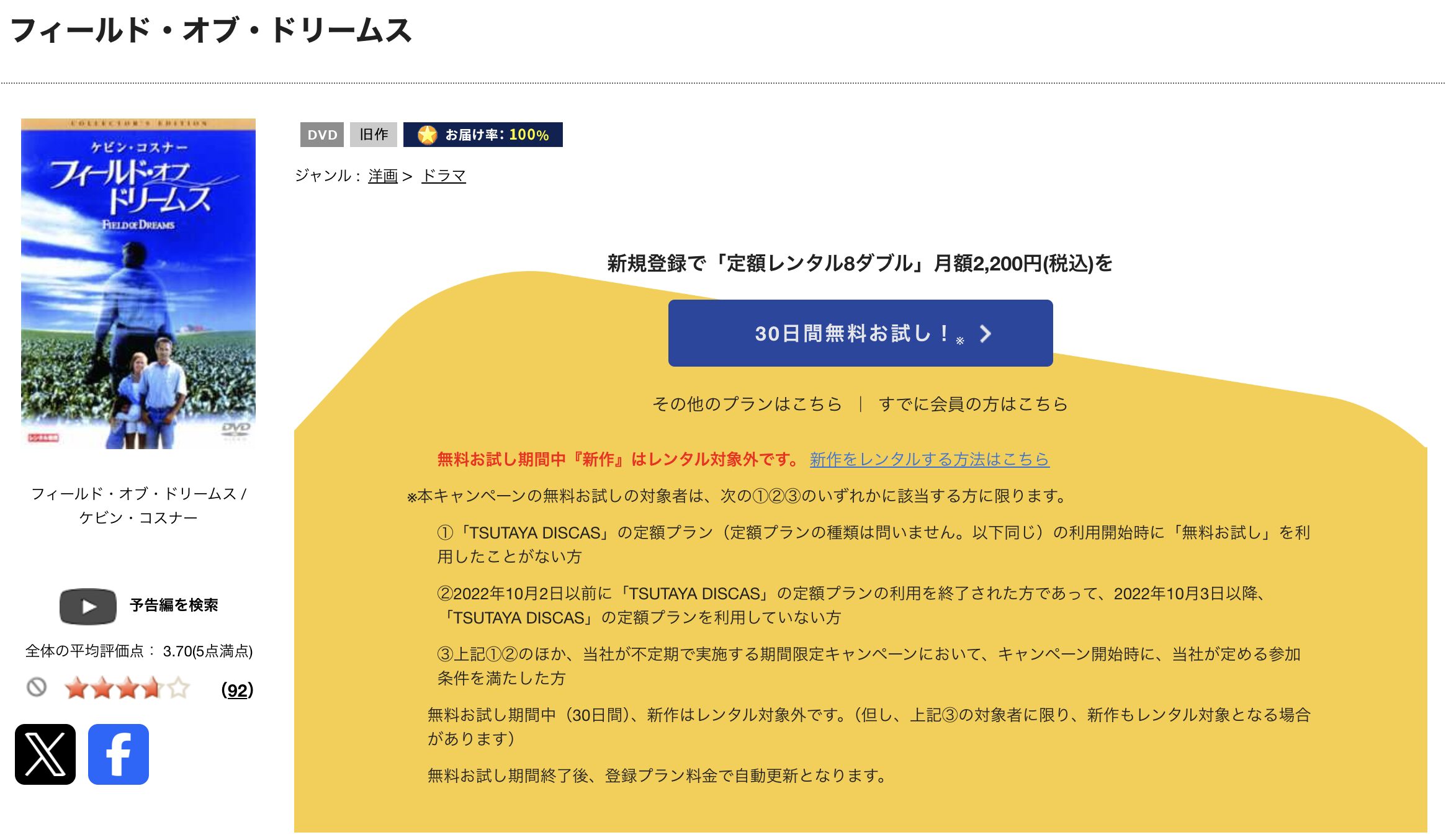Viewport: 1446px width, 840px height.
Task: Start the 30日間無料お試し trial
Action: [860, 333]
